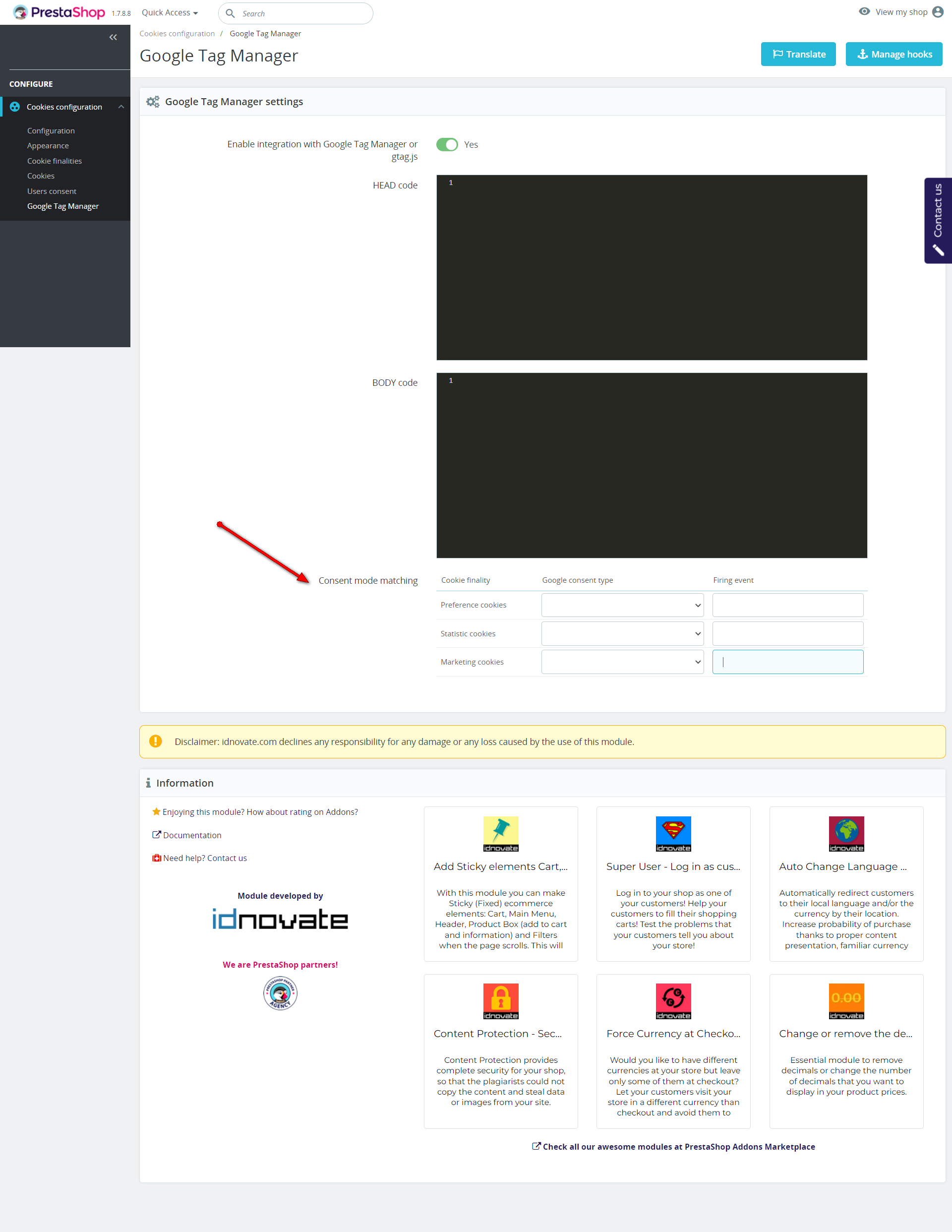Click the Force Currency module icon
Image resolution: width=952 pixels, height=1232 pixels.
pyautogui.click(x=673, y=1001)
